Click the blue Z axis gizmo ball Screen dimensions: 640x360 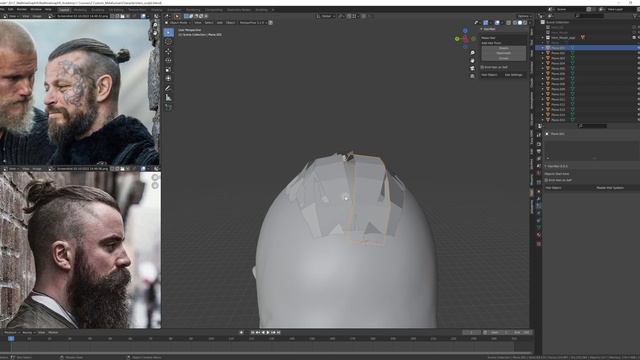coord(465,31)
